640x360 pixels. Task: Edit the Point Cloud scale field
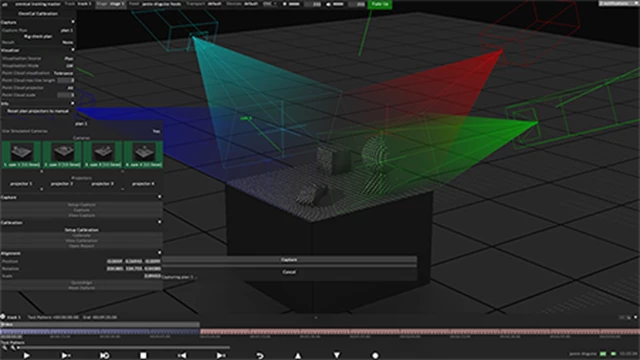(66, 95)
